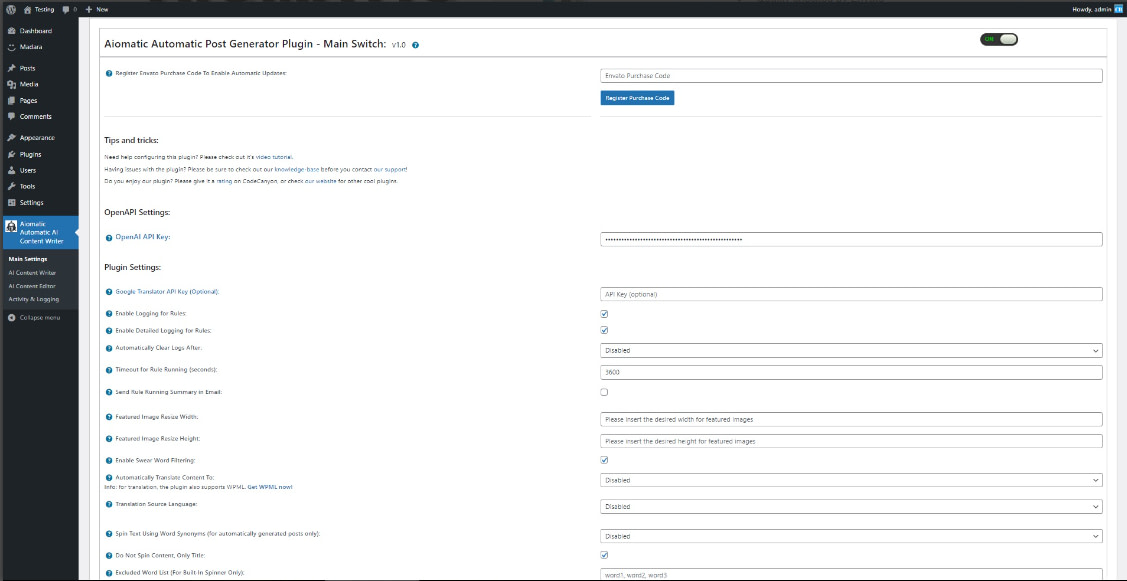
Task: Turn off the plugin Main Switch toggle
Action: 998,39
